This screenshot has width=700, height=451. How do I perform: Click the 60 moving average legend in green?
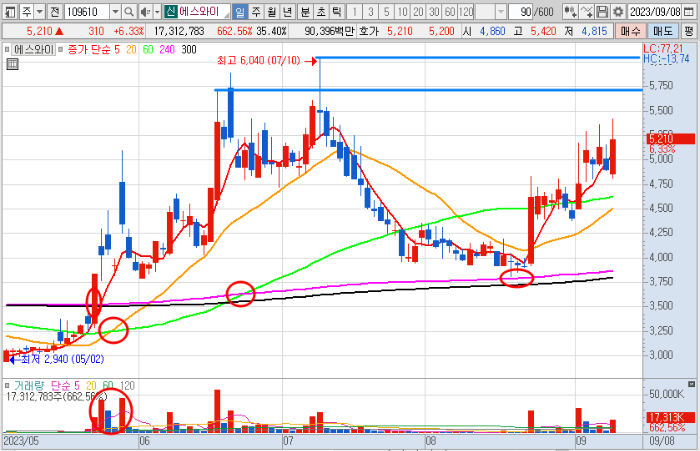click(x=148, y=49)
